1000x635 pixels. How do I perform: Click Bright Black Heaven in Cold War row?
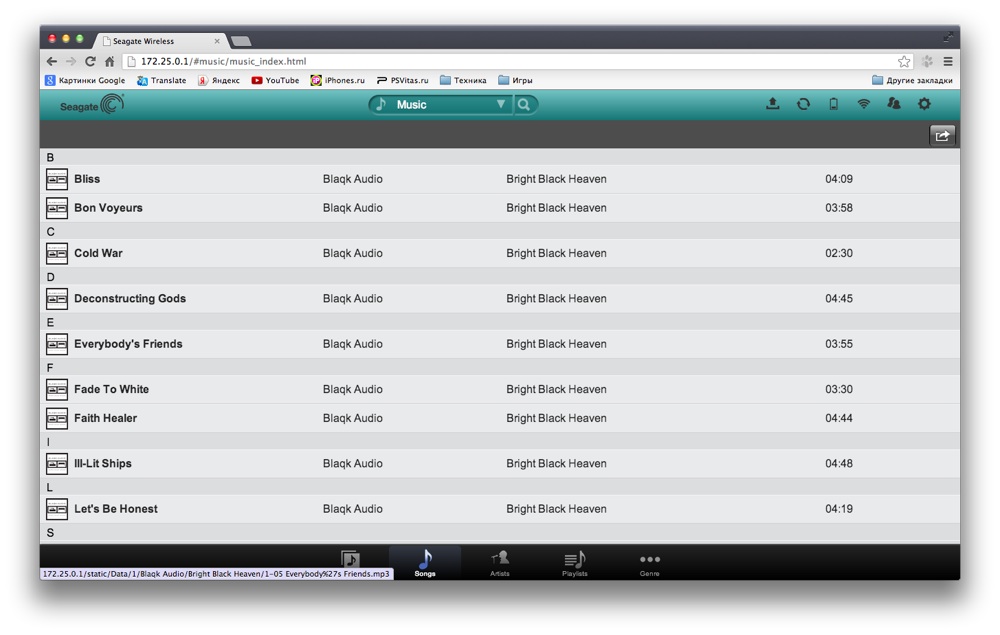tap(556, 253)
